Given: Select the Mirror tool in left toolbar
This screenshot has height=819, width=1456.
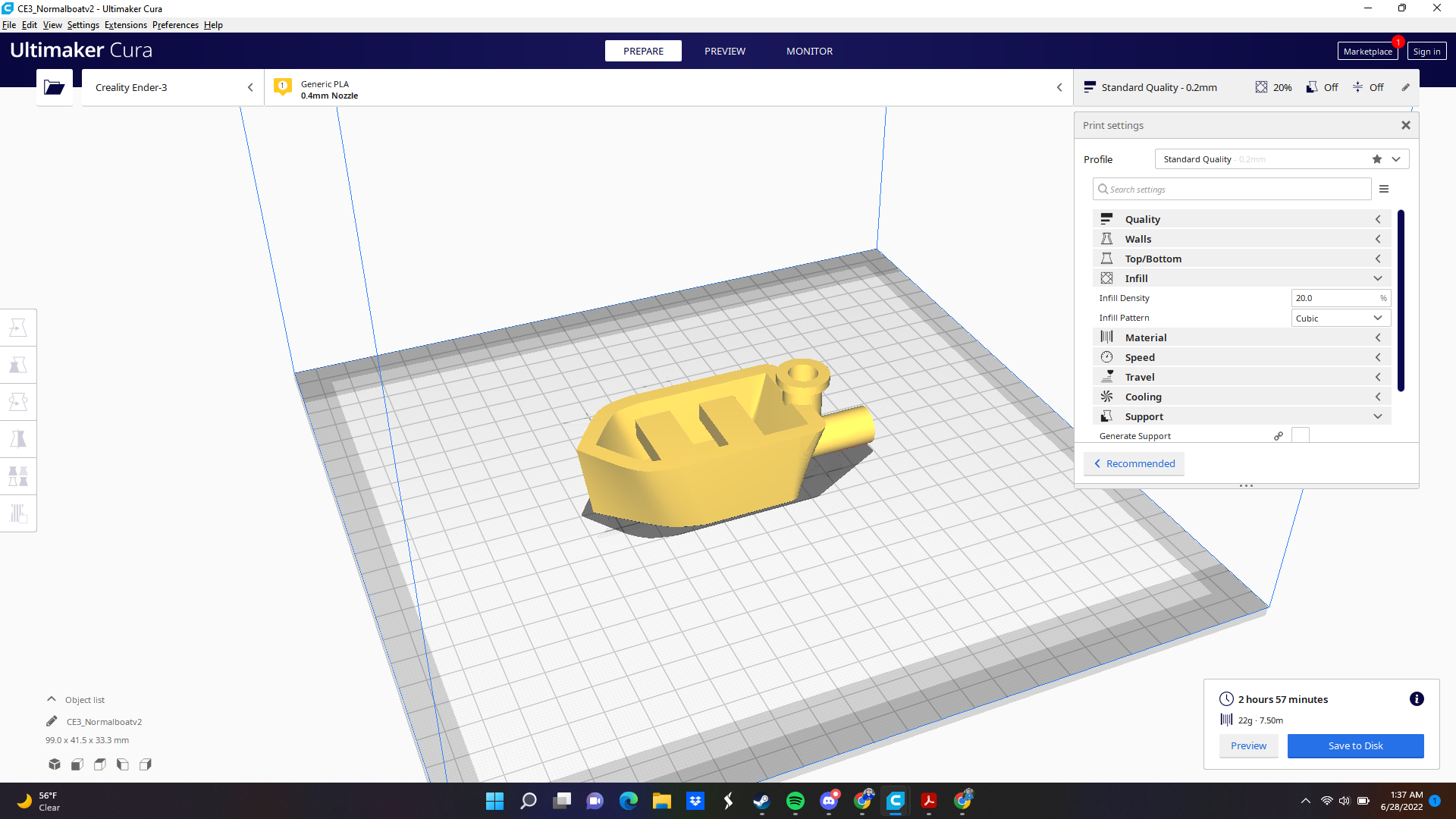Looking at the screenshot, I should [x=18, y=439].
